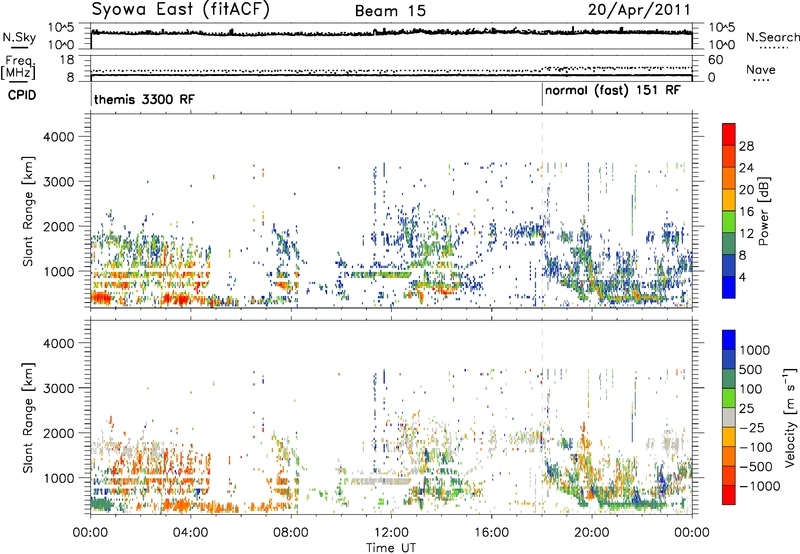Click light green Power colorbar segment between 12 and 16
This screenshot has width=800, height=554.
pyautogui.click(x=729, y=222)
